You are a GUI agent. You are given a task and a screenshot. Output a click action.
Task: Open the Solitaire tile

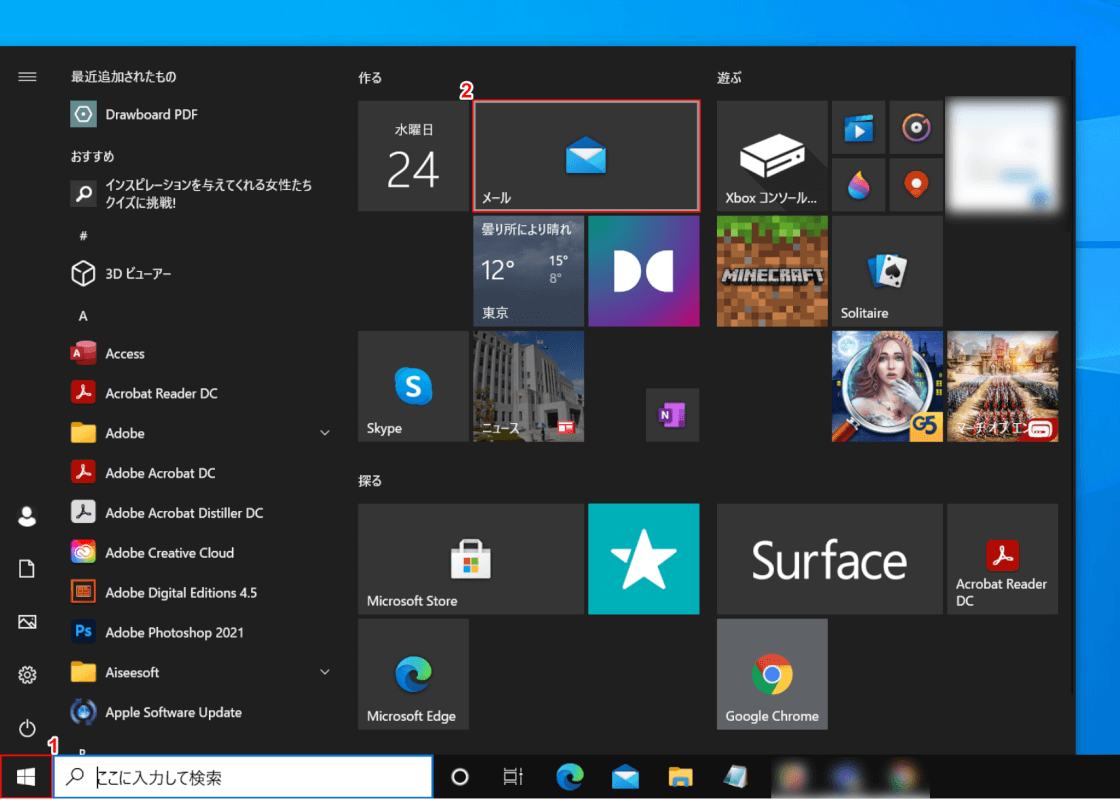point(887,271)
